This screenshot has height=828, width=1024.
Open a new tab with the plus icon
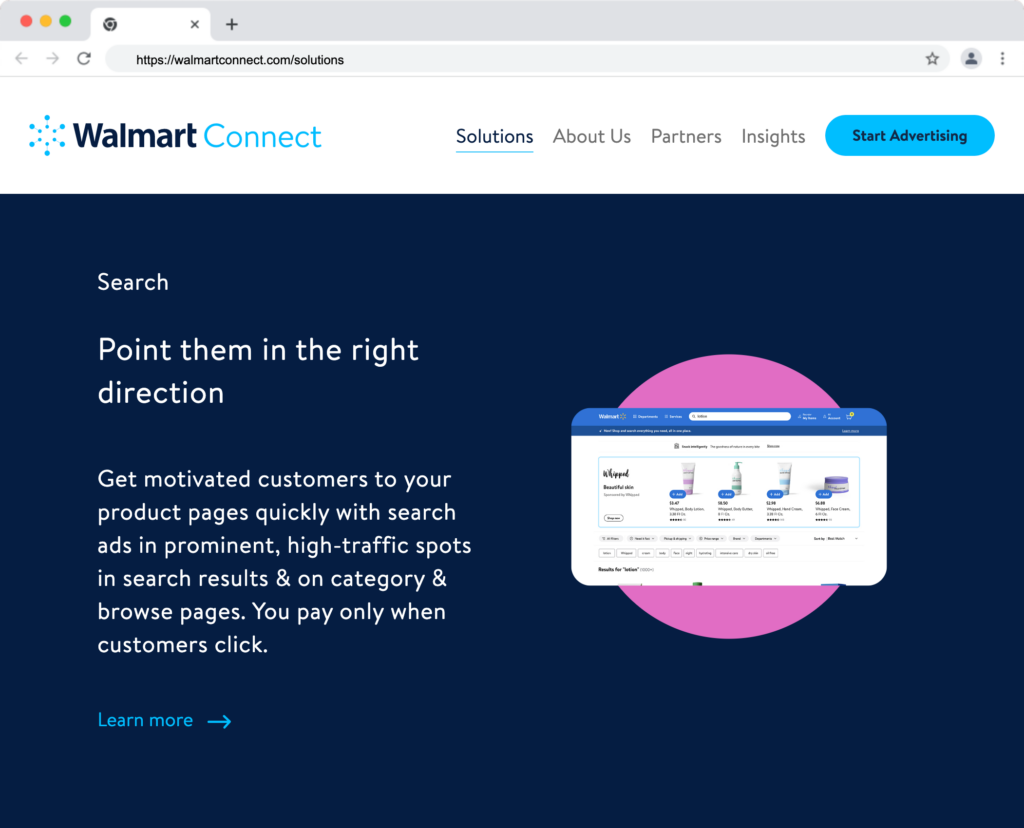tap(232, 24)
